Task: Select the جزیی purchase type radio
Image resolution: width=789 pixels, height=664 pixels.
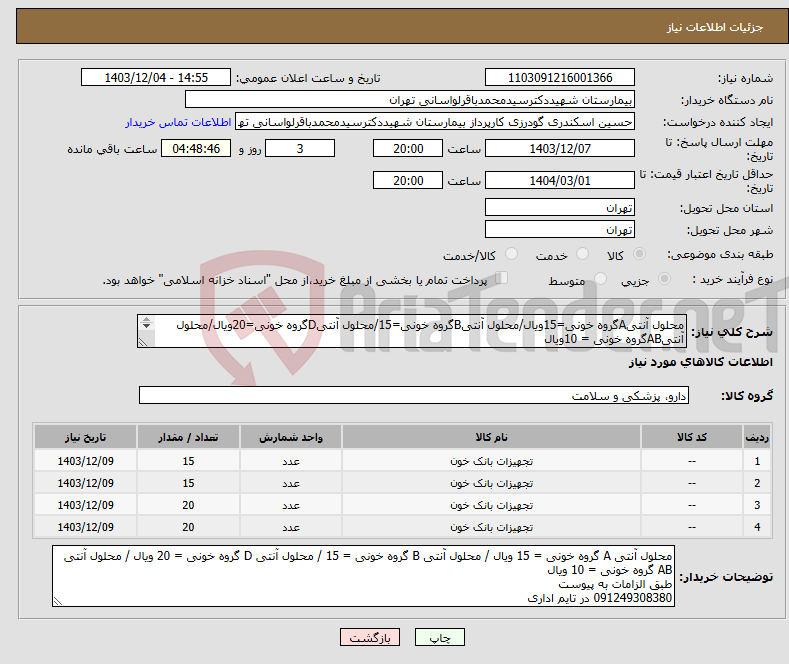Action: (x=664, y=278)
